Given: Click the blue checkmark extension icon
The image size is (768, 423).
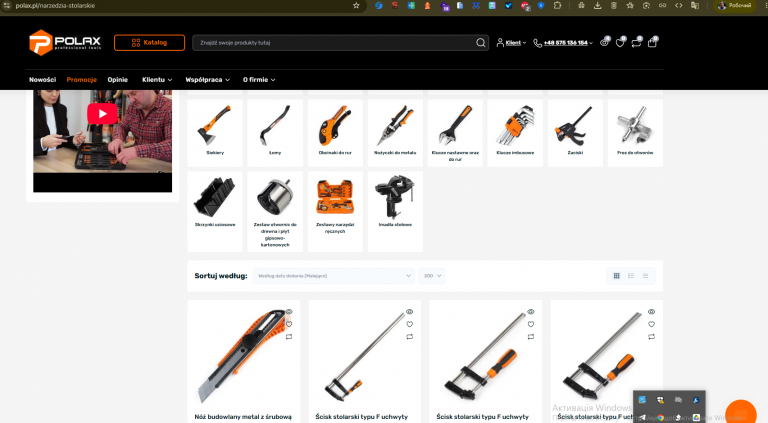Looking at the screenshot, I should [508, 5].
